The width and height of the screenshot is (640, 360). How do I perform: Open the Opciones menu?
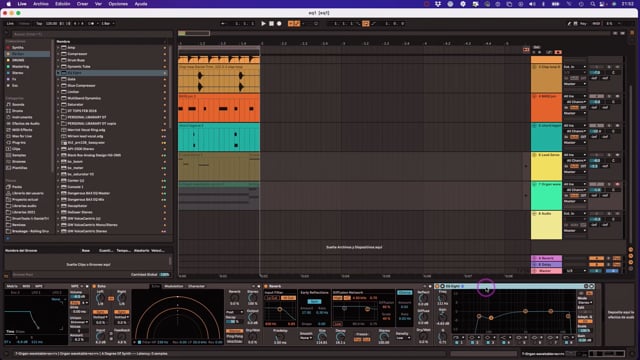[x=118, y=4]
